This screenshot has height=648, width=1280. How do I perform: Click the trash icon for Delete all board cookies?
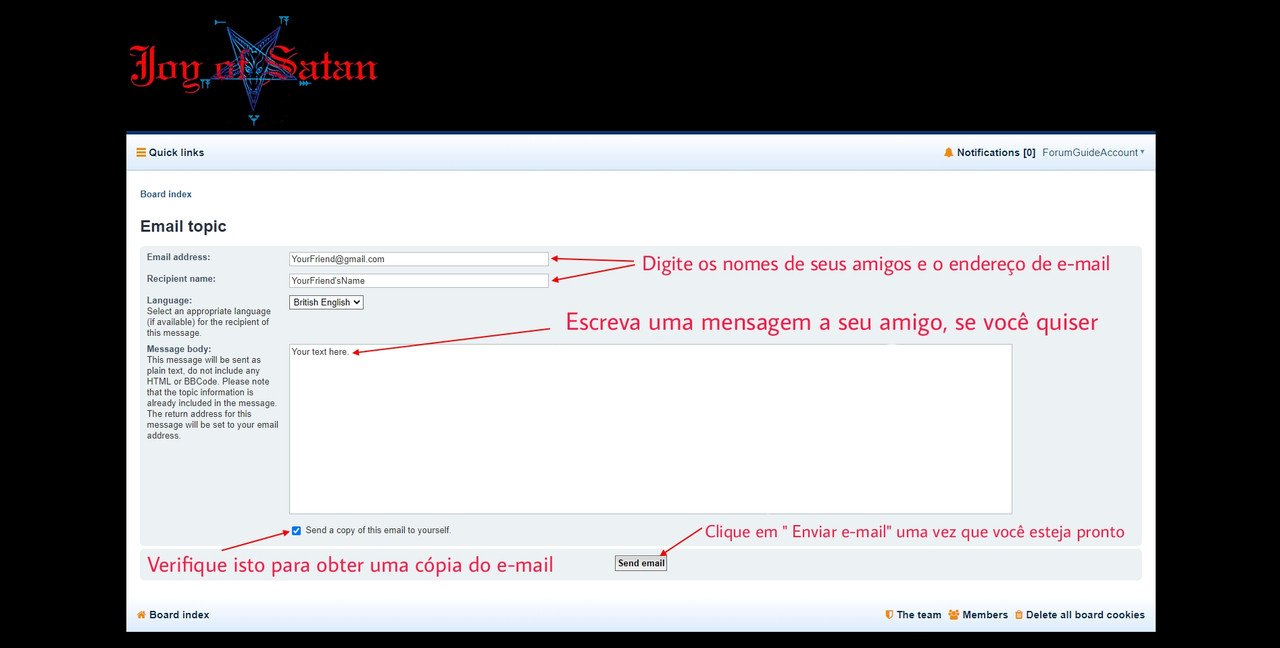point(1019,615)
